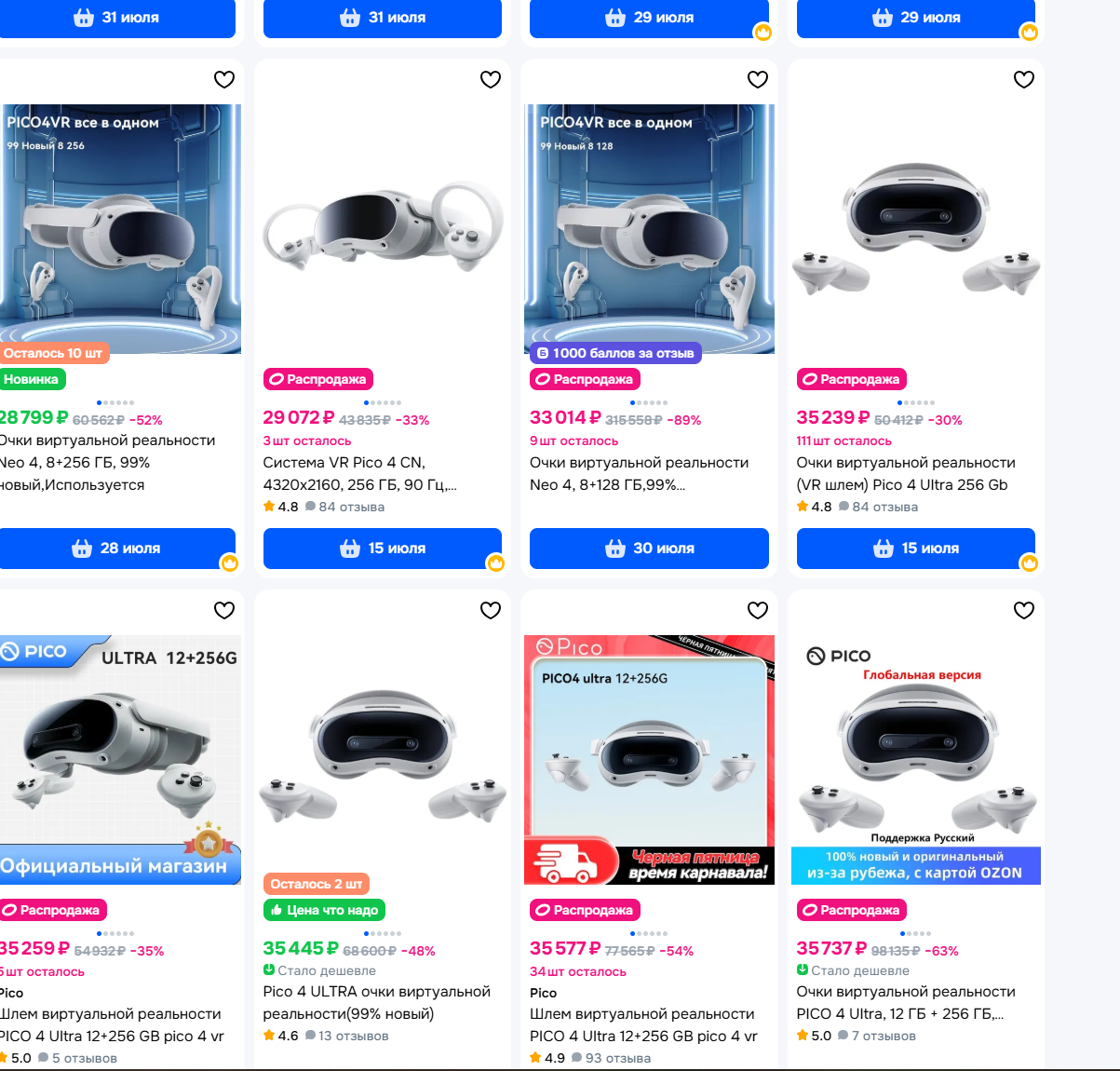1120x1071 pixels.
Task: Favorite the PICO Ultra 12+256G official store item
Action: pyautogui.click(x=224, y=610)
